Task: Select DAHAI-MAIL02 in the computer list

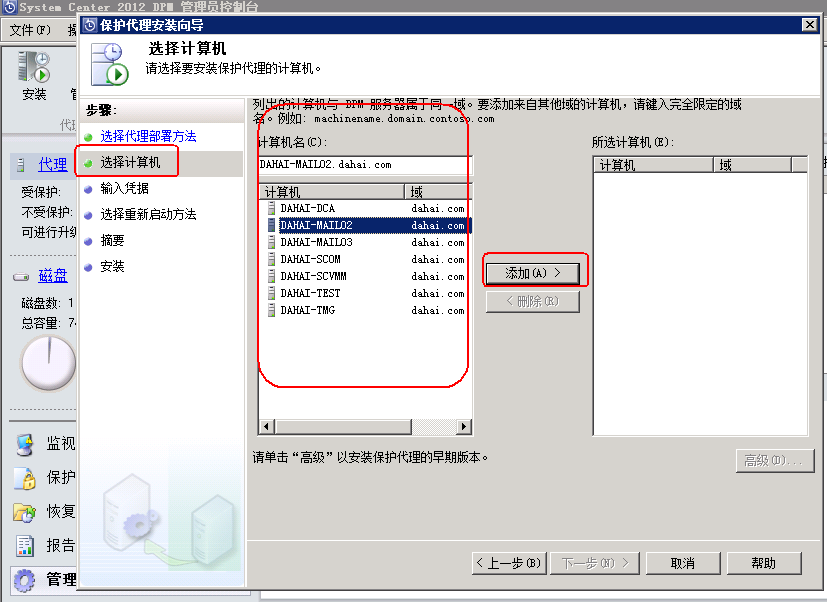Action: 365,225
